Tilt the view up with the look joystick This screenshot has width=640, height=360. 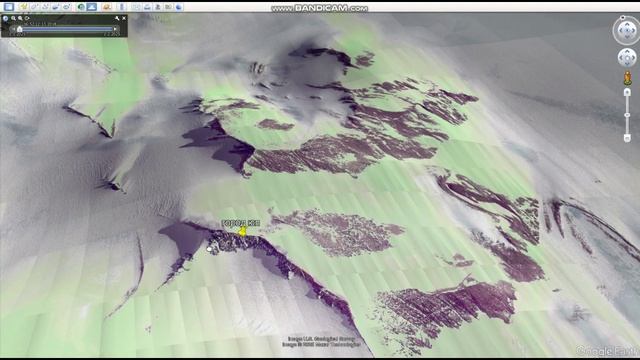click(x=627, y=24)
